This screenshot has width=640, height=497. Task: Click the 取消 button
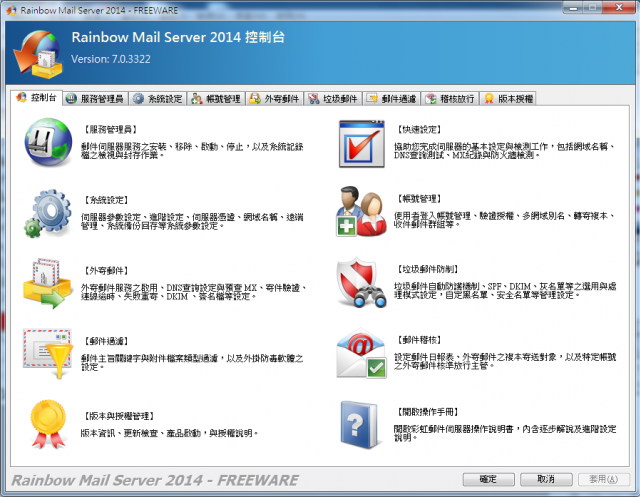(x=546, y=479)
